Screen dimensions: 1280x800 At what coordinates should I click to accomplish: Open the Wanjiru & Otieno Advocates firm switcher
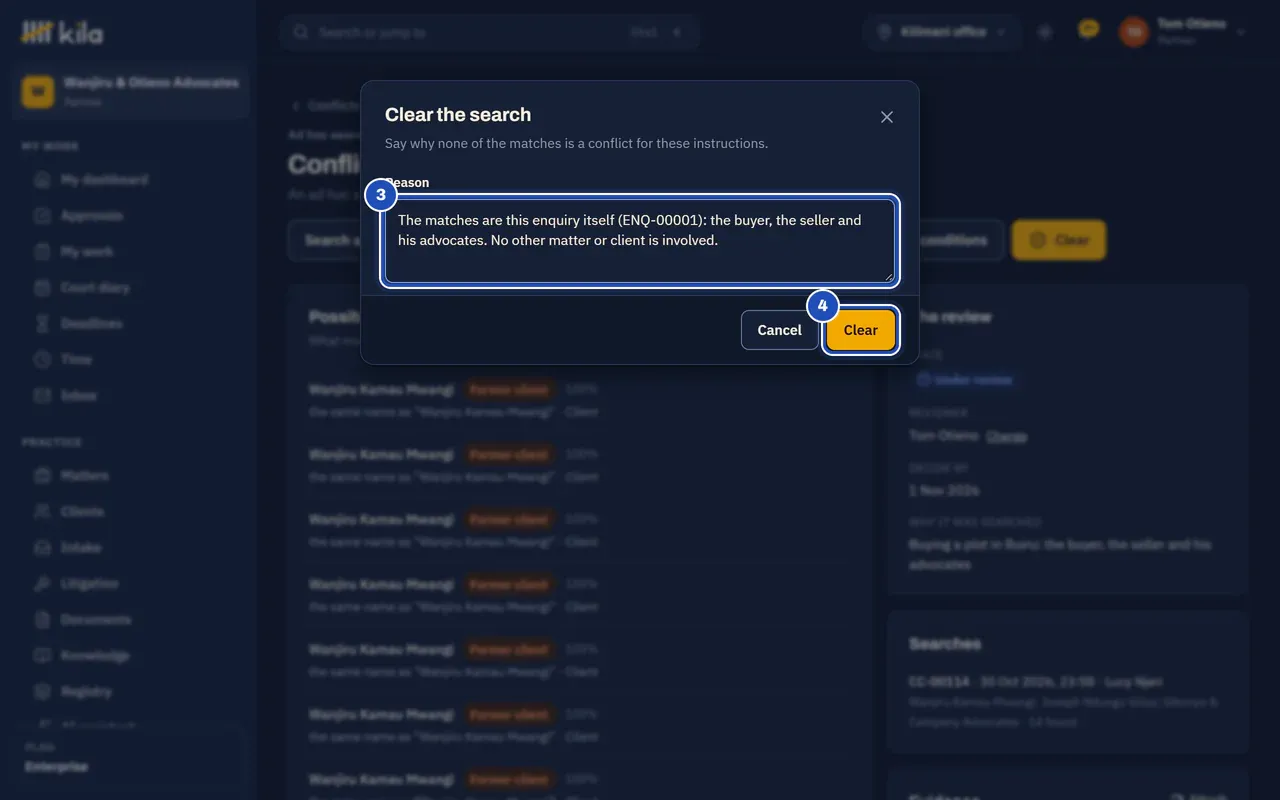pos(131,91)
